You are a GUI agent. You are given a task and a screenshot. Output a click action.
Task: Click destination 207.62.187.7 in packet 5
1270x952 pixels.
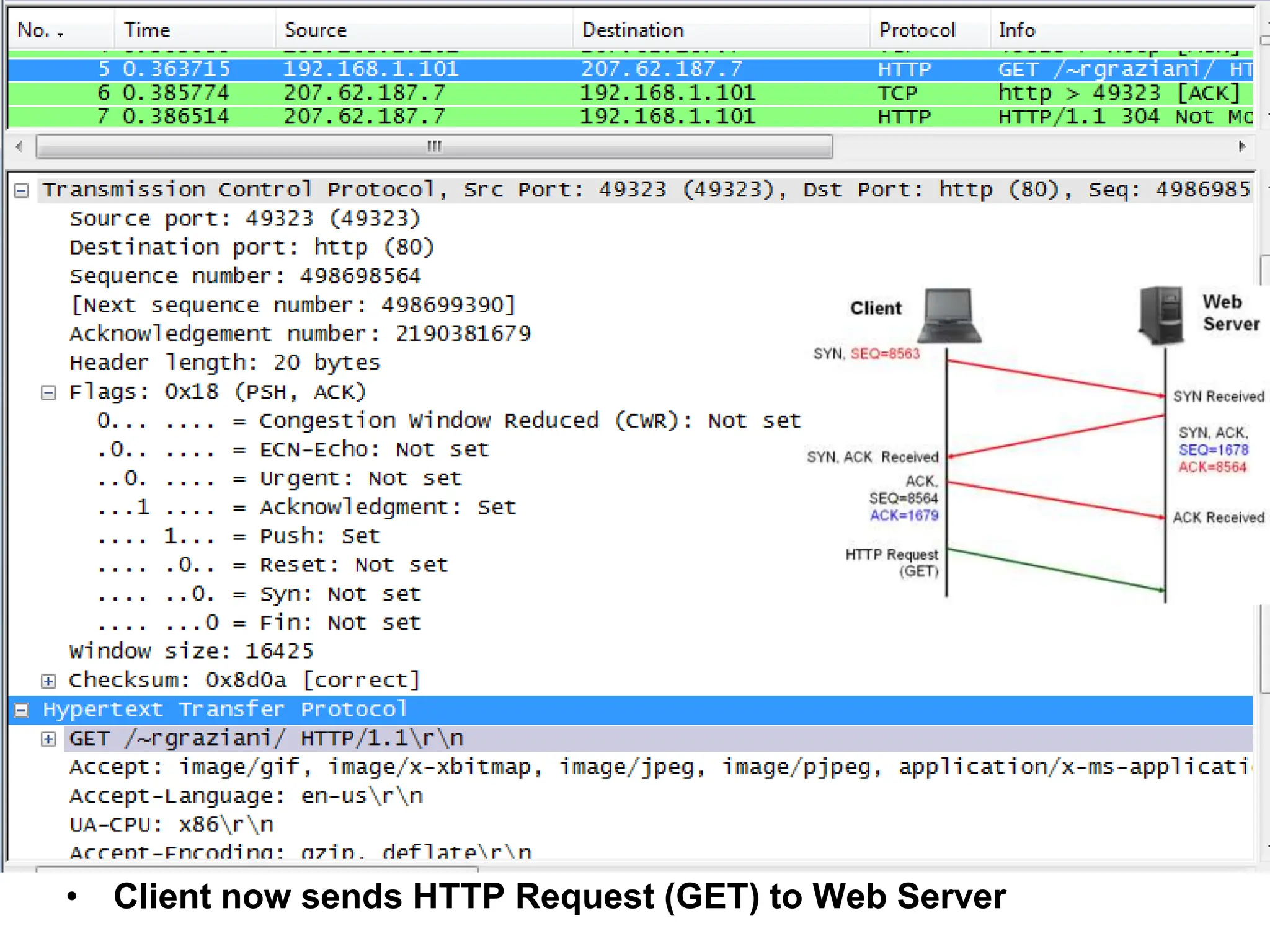point(662,69)
